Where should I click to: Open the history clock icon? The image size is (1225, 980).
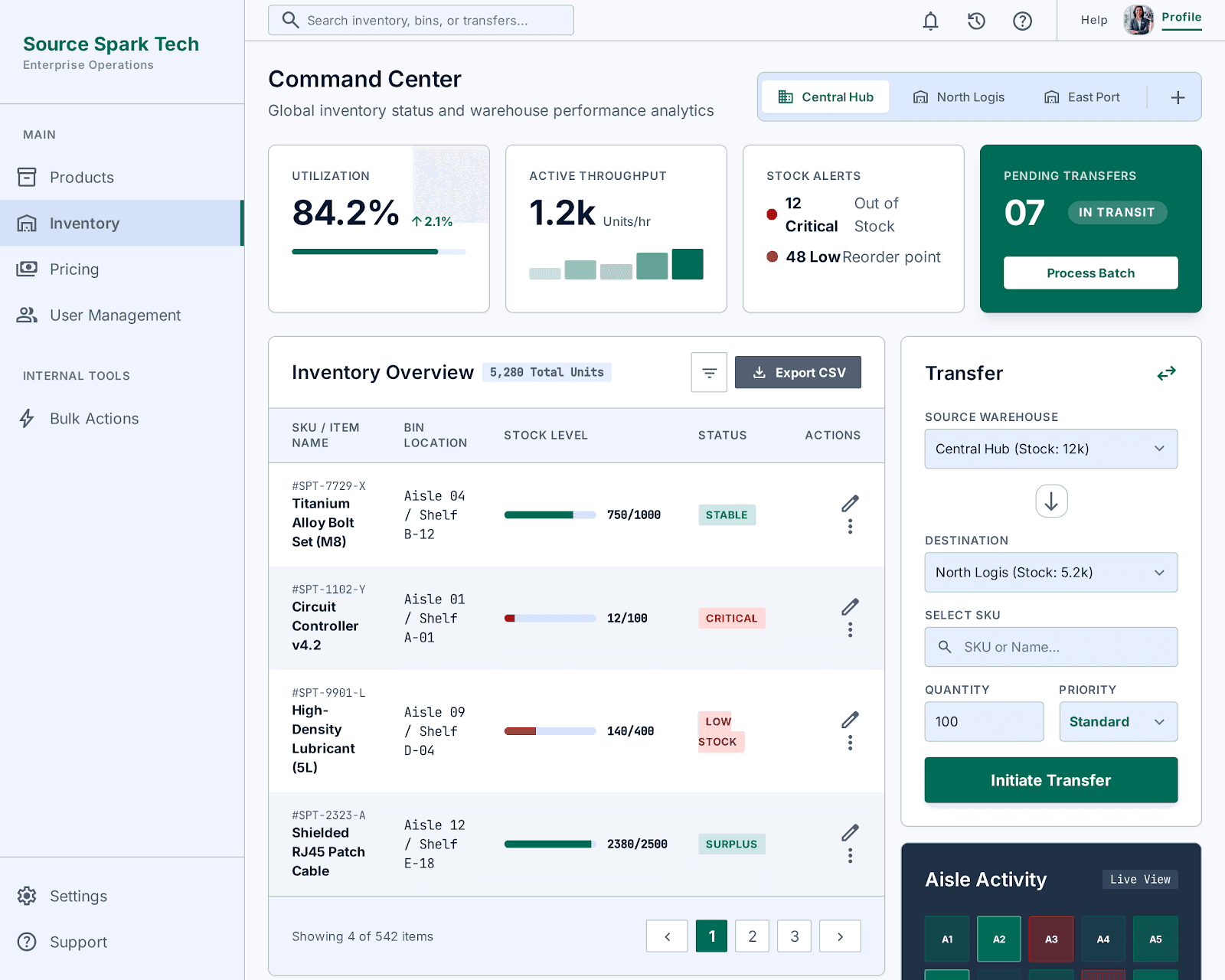976,21
